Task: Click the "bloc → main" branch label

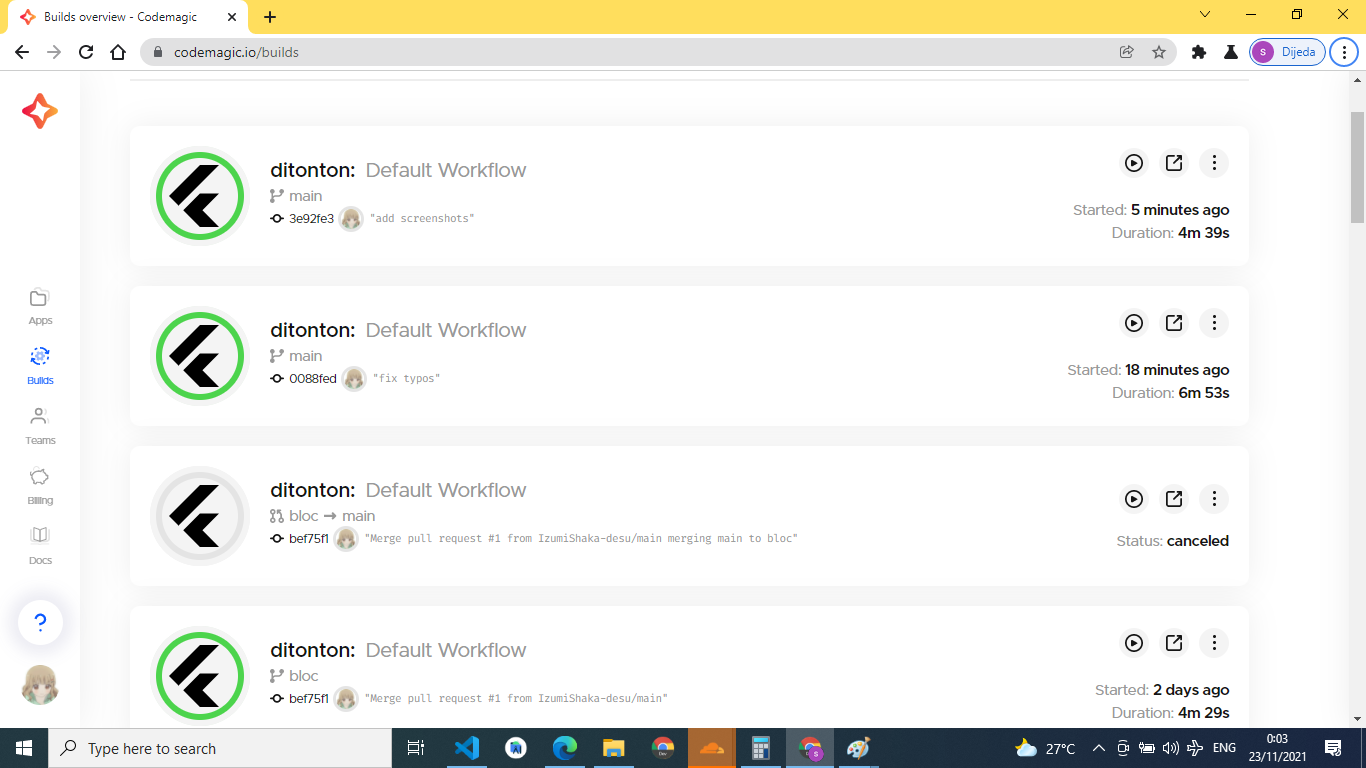Action: coord(332,516)
